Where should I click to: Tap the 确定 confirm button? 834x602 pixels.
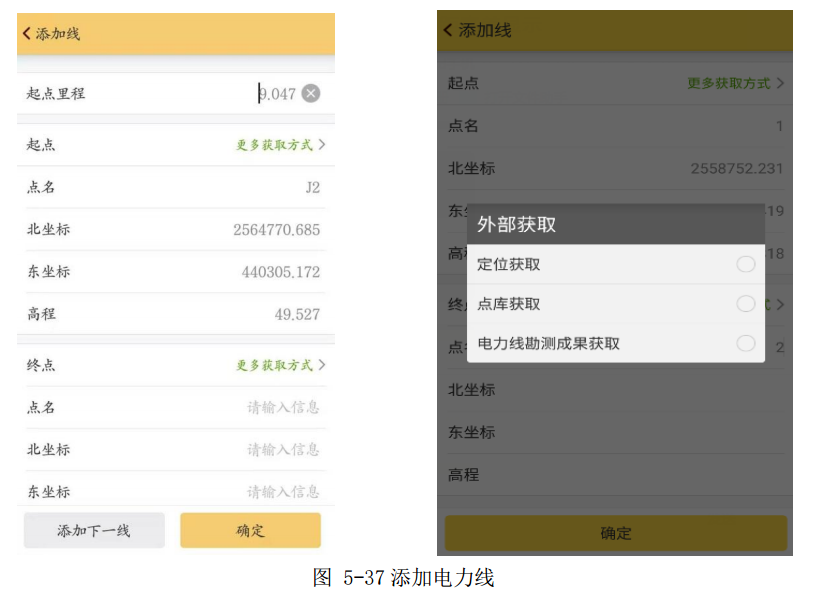pos(249,531)
